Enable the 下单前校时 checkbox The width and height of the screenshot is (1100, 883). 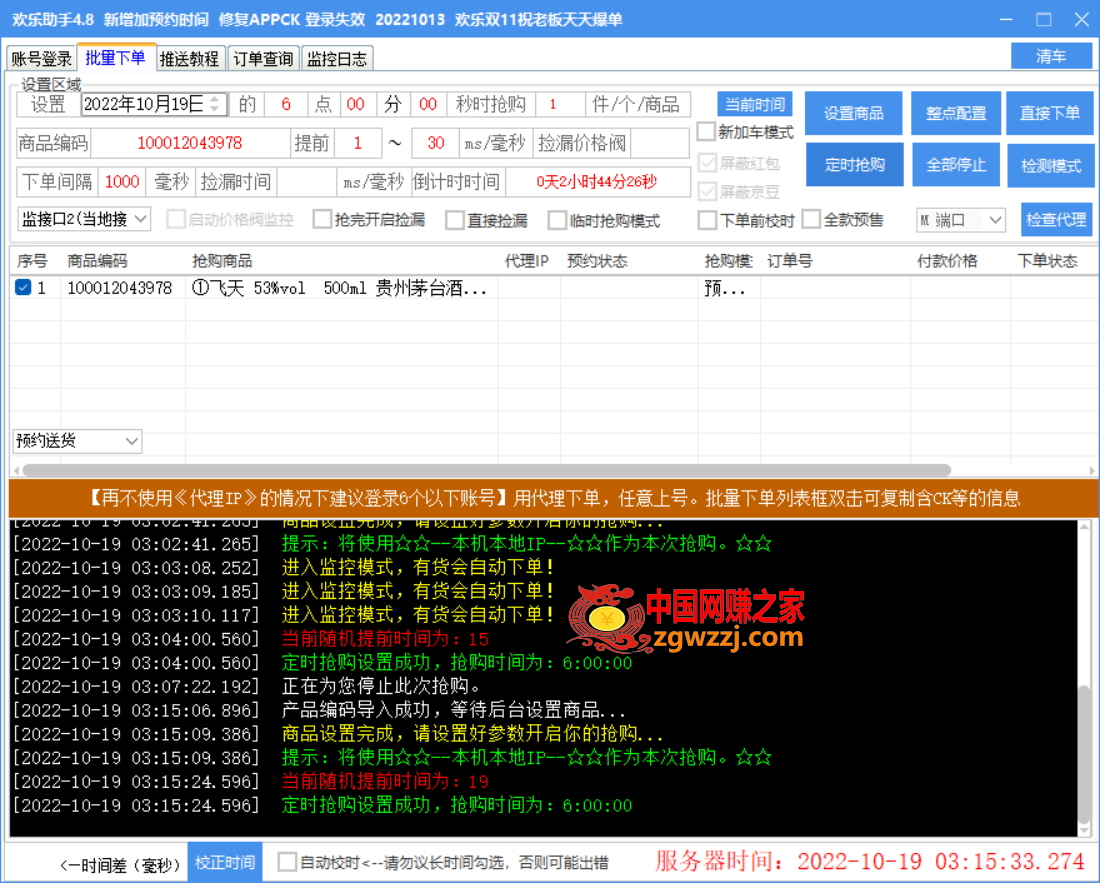(x=708, y=220)
